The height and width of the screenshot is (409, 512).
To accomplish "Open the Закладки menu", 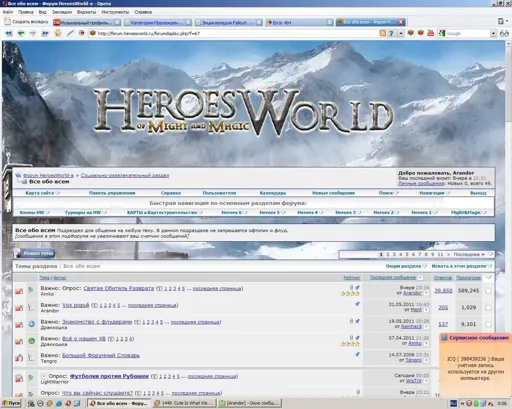I will click(62, 12).
